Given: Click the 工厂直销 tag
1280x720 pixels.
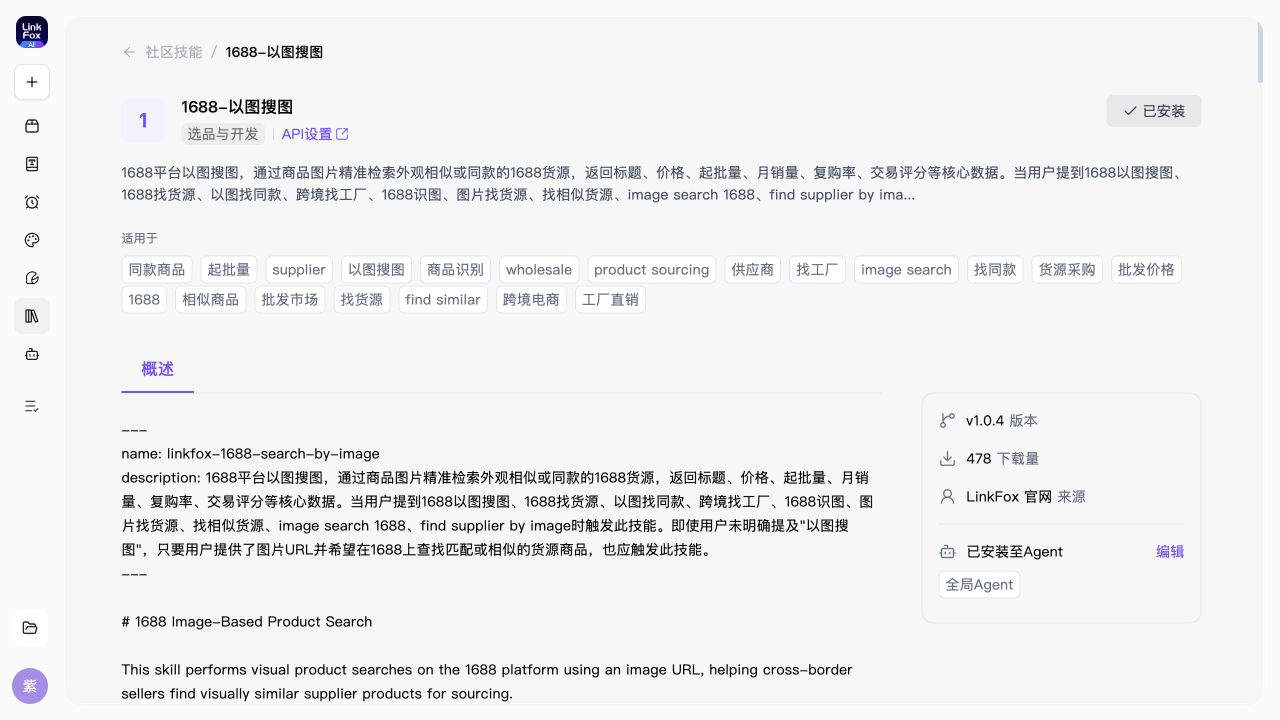Looking at the screenshot, I should tap(610, 300).
